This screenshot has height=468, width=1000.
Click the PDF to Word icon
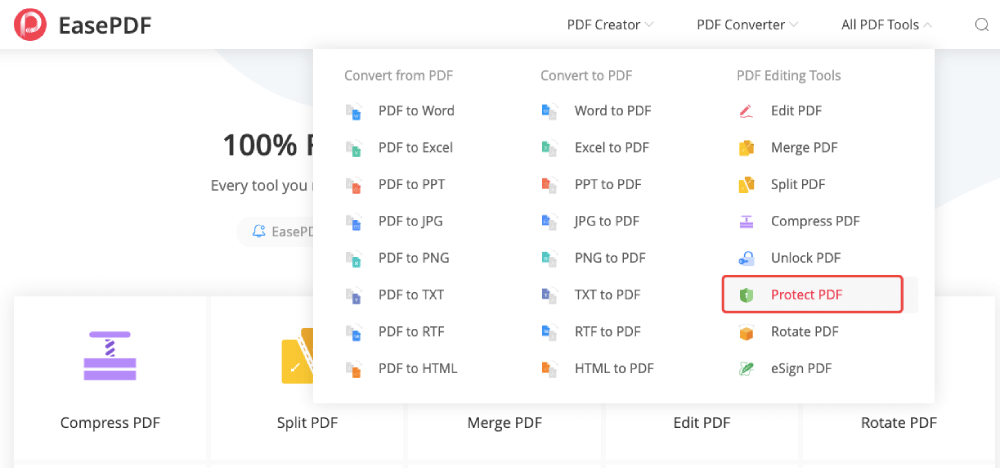[x=353, y=111]
